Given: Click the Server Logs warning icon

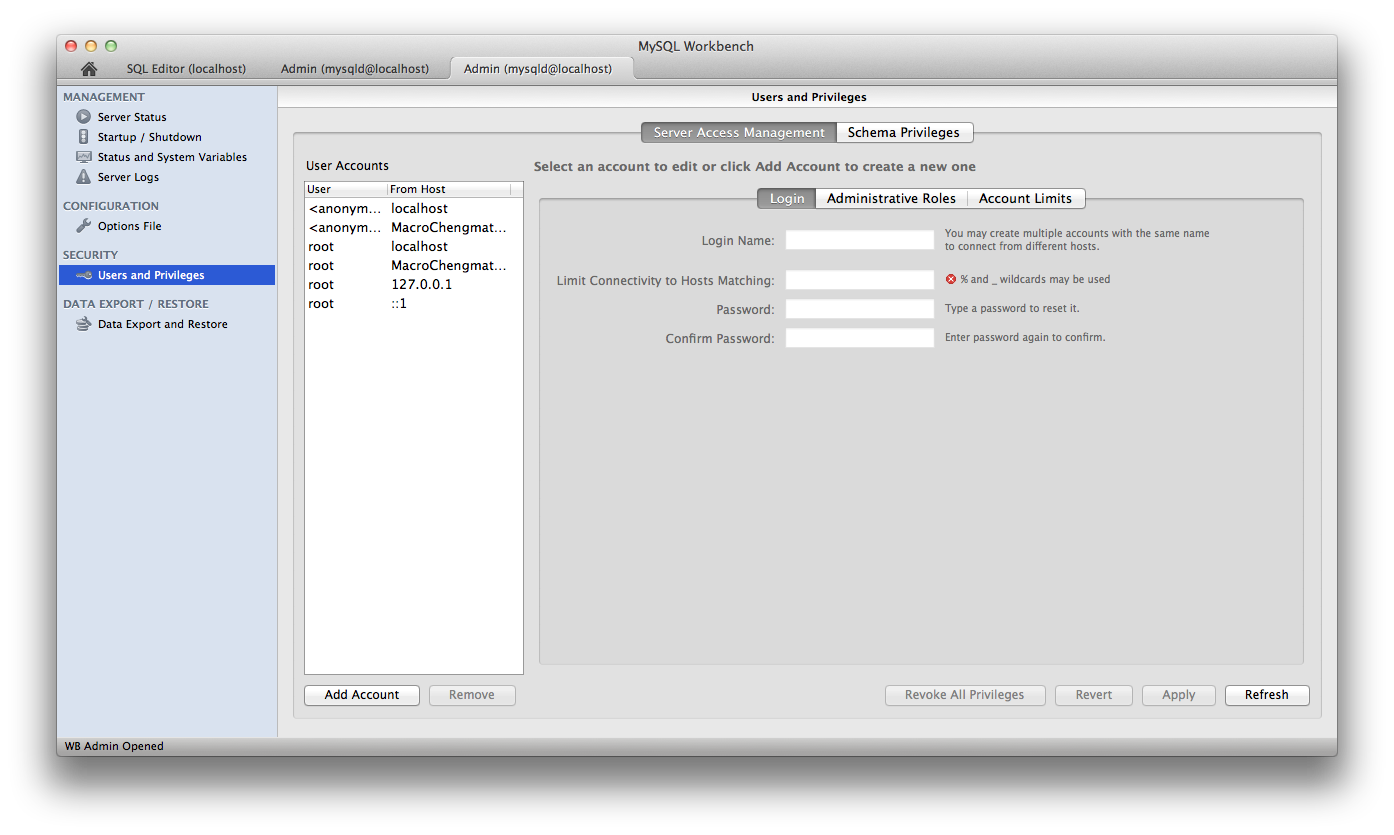Looking at the screenshot, I should click(x=84, y=177).
